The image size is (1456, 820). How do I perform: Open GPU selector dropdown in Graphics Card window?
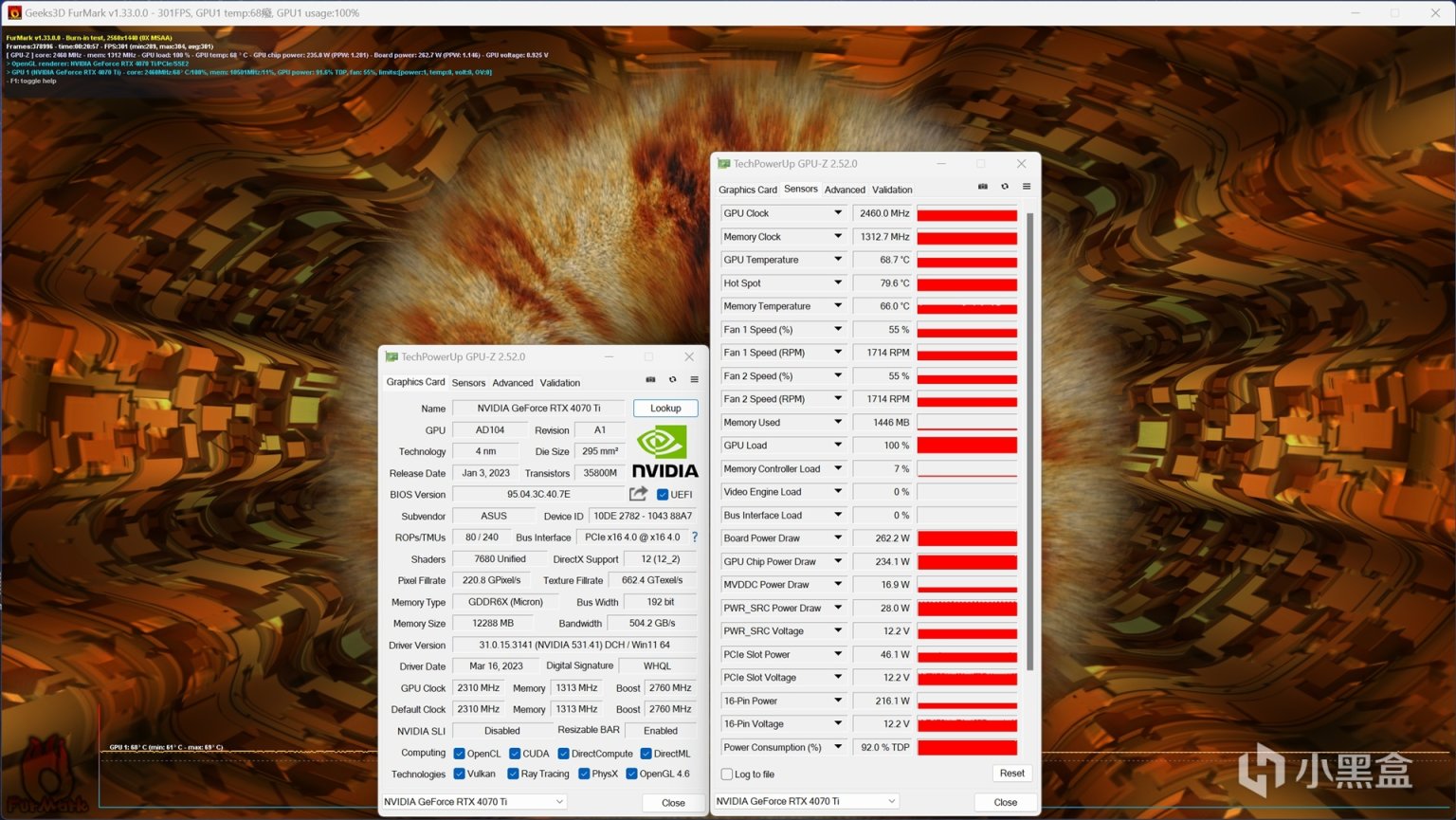click(474, 801)
